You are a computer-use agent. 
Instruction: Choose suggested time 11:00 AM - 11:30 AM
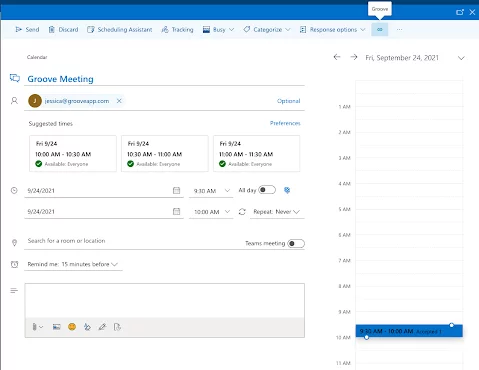pos(257,153)
